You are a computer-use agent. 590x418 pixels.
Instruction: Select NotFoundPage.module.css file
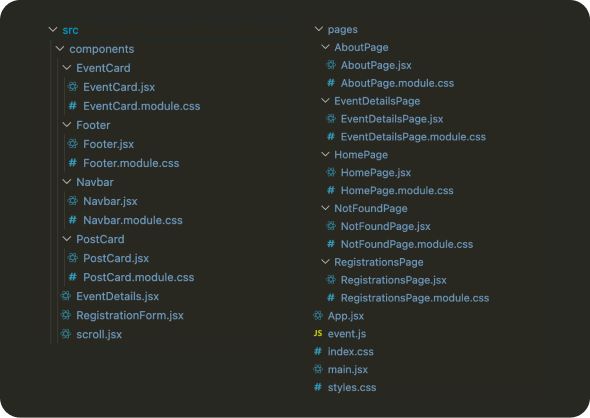point(407,244)
